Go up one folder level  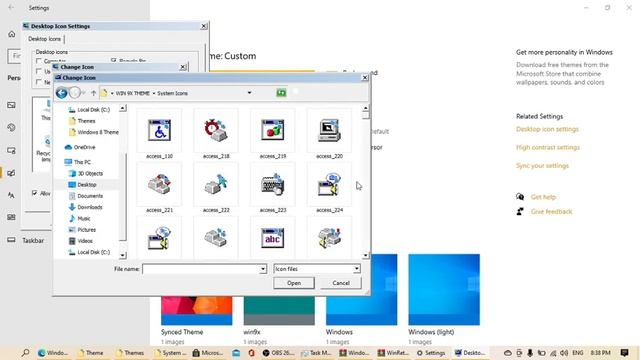(93, 93)
